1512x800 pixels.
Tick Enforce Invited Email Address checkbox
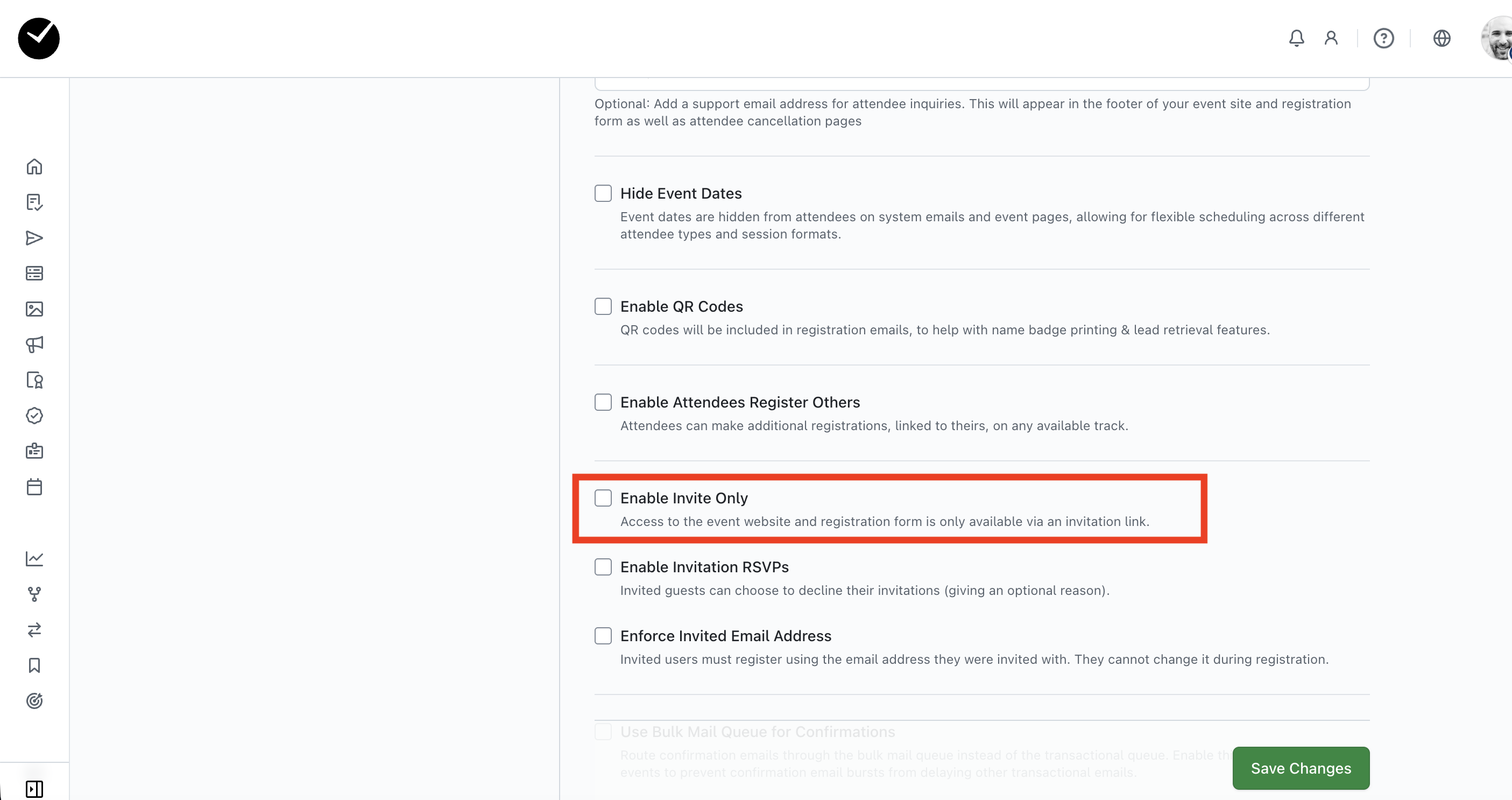pyautogui.click(x=603, y=636)
